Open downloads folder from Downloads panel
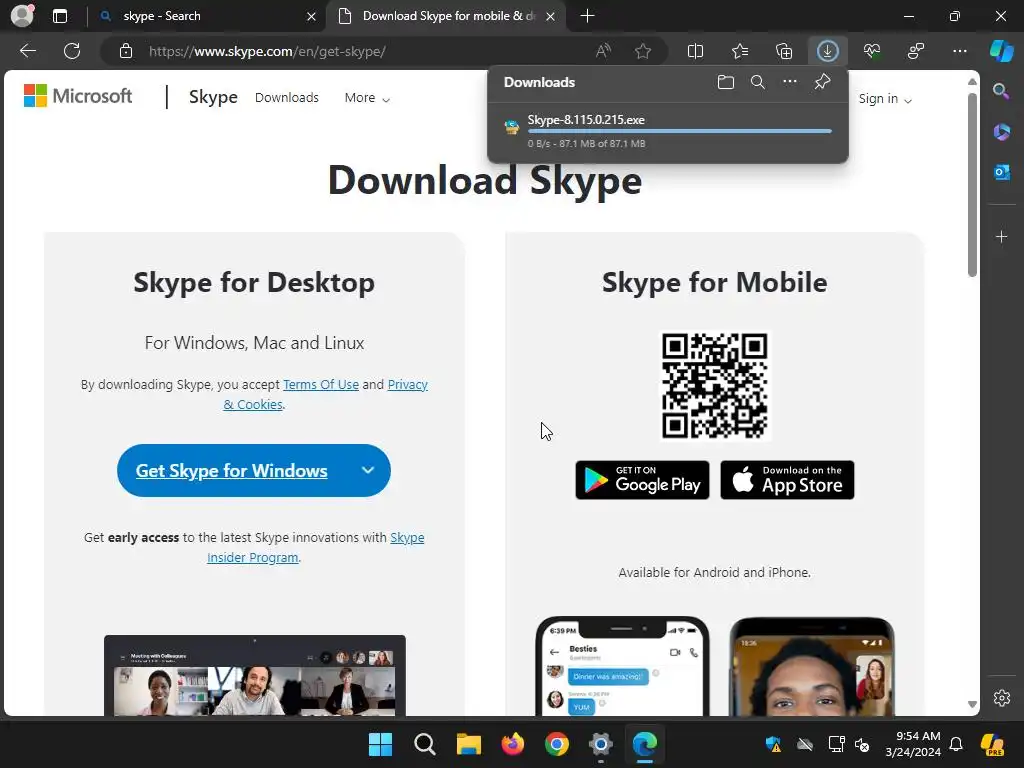 click(x=726, y=82)
